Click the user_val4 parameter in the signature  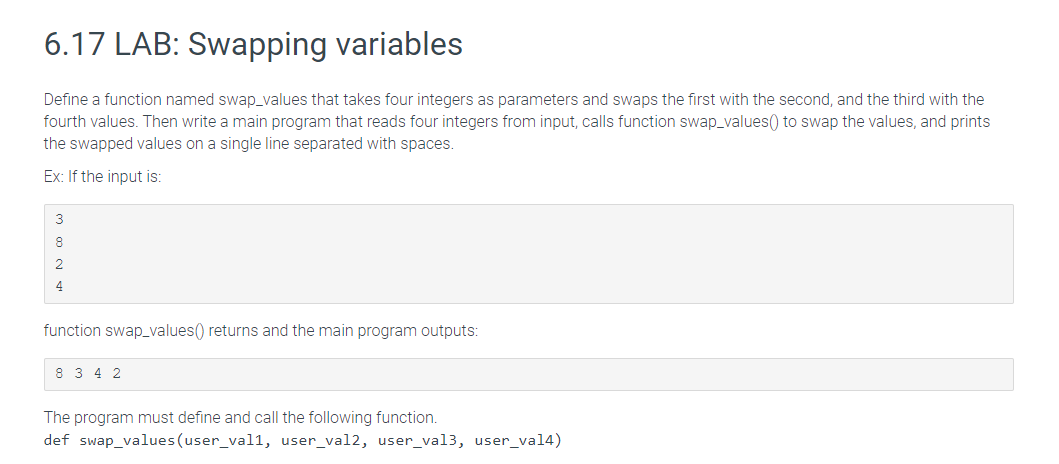515,441
